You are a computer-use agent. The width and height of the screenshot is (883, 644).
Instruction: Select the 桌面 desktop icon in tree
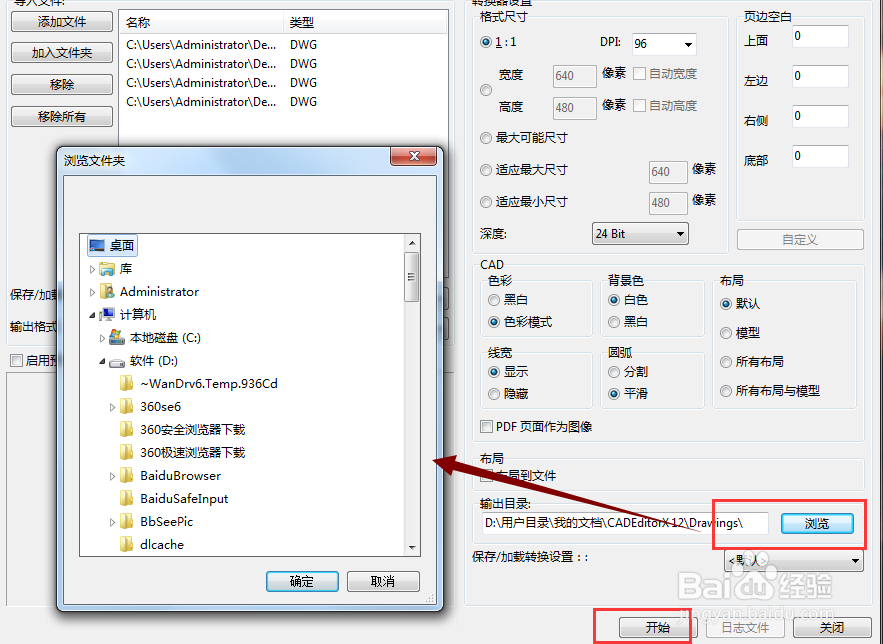tap(97, 245)
